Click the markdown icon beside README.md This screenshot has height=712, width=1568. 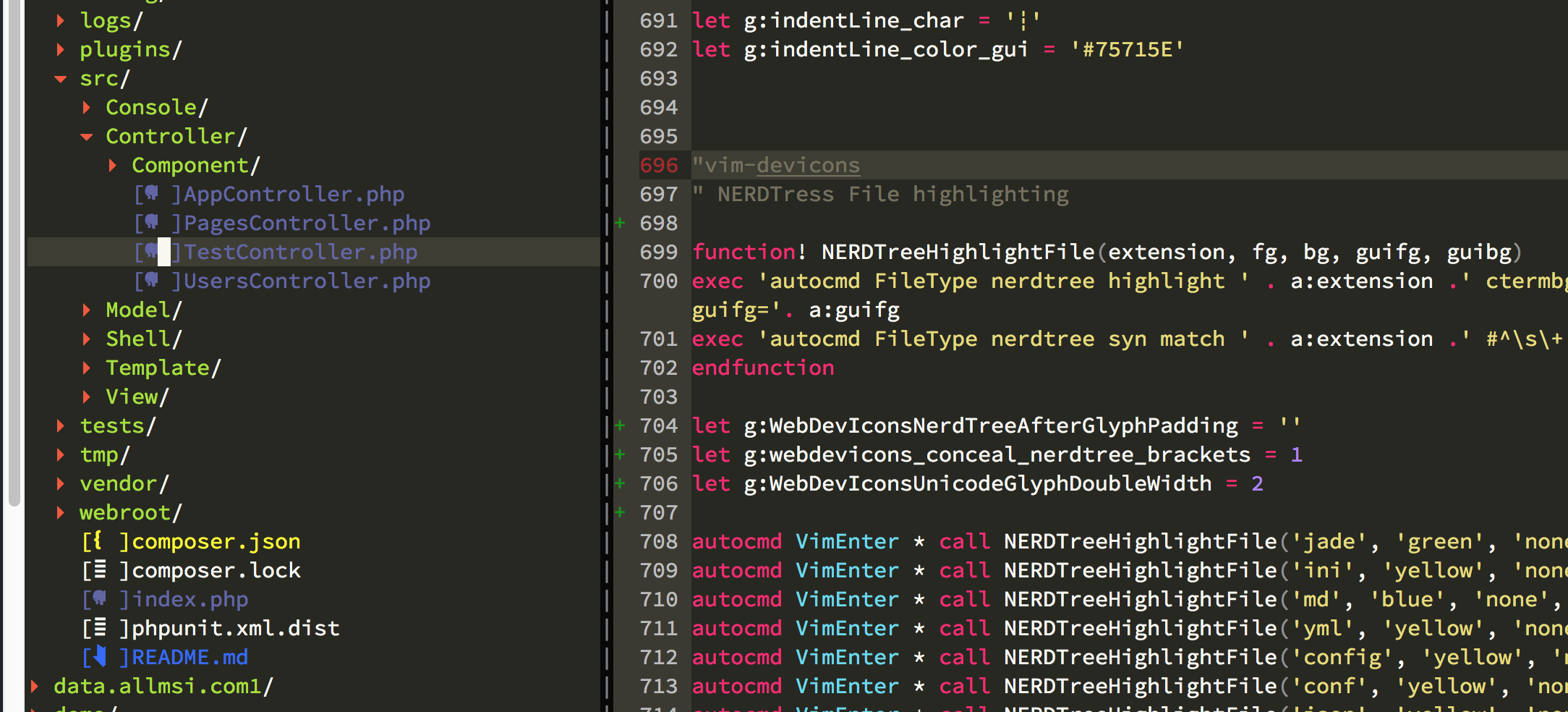99,656
